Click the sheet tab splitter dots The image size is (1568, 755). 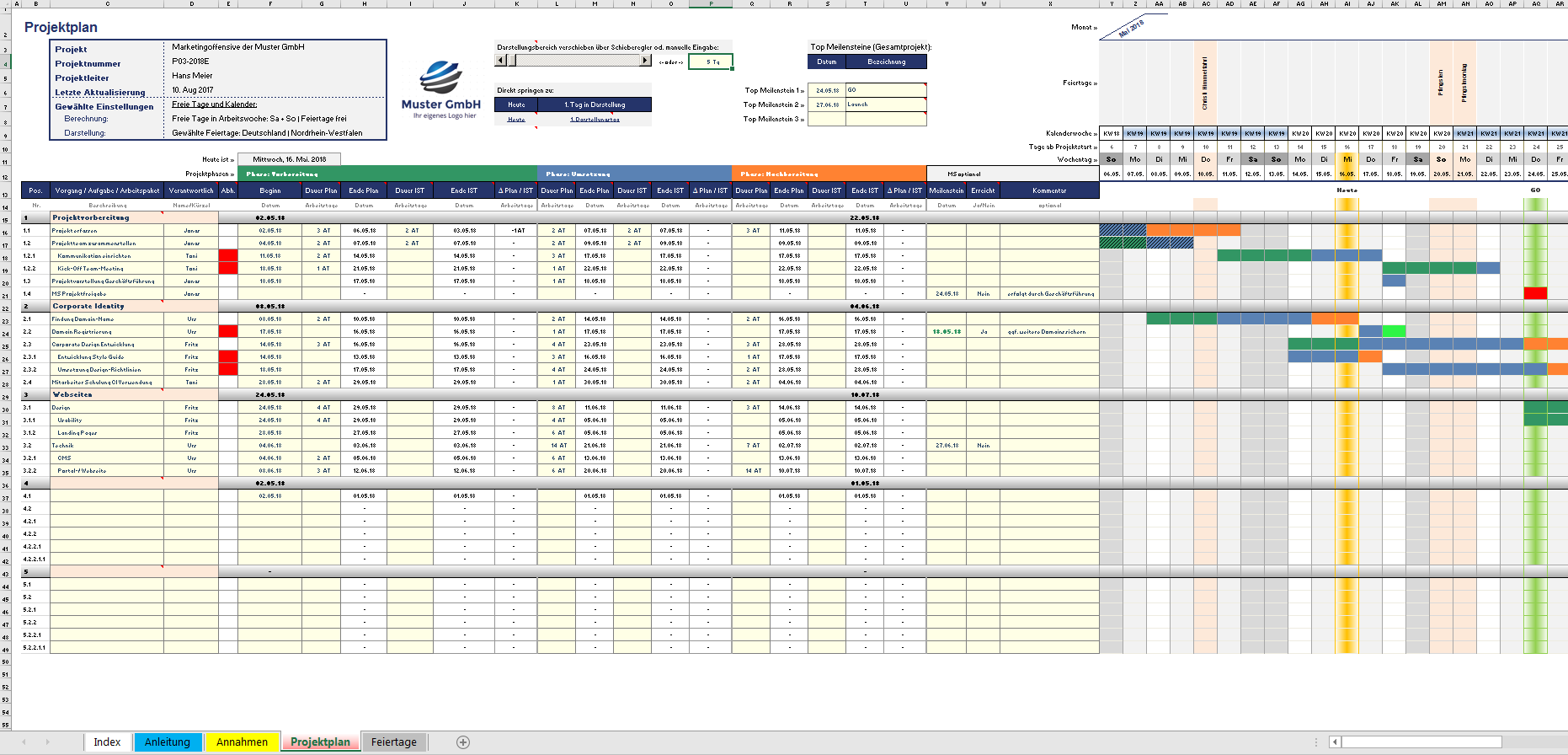coord(1318,742)
